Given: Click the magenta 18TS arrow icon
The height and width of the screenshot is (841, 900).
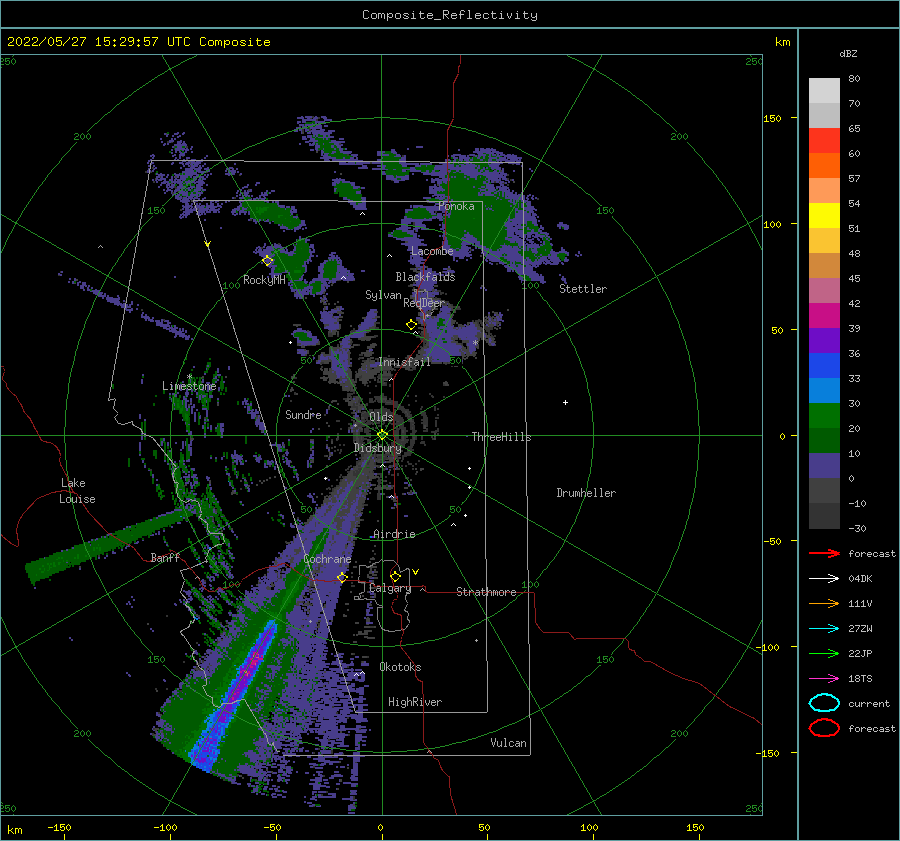Looking at the screenshot, I should (824, 679).
